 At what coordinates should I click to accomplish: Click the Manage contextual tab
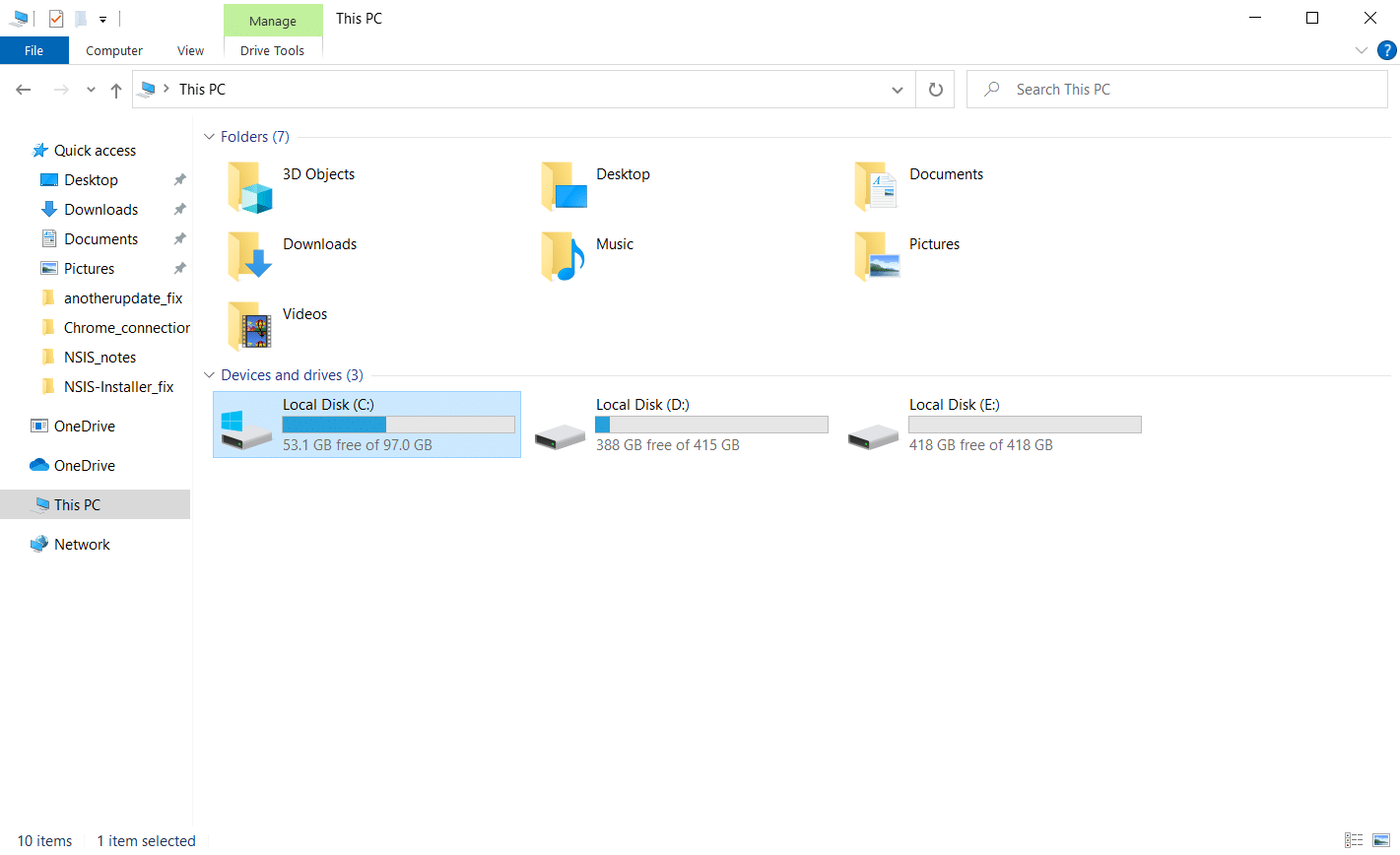pos(273,21)
